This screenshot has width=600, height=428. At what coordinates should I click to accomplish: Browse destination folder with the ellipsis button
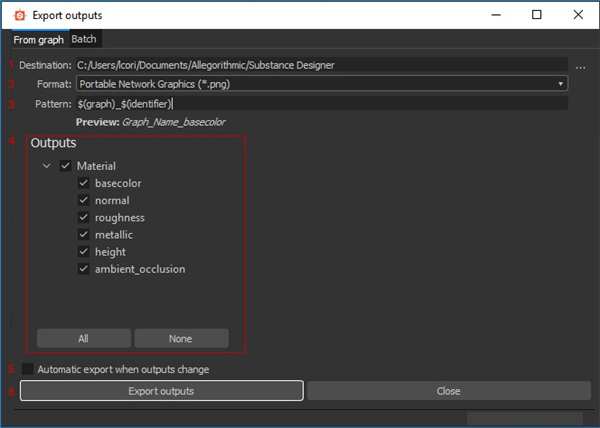580,66
